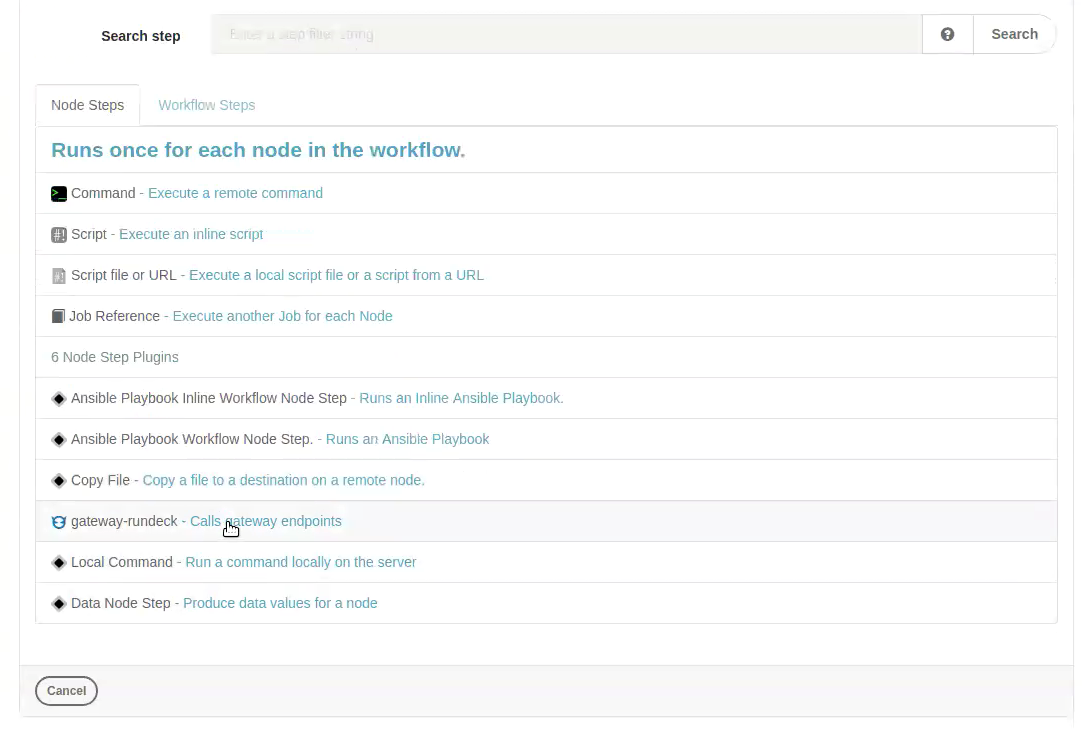Screen dimensions: 1083x731
Task: Click the 'Search step' label
Action: [141, 36]
